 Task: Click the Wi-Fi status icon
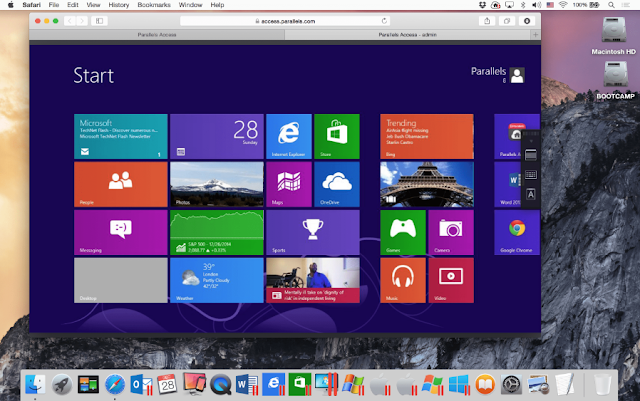pos(563,5)
